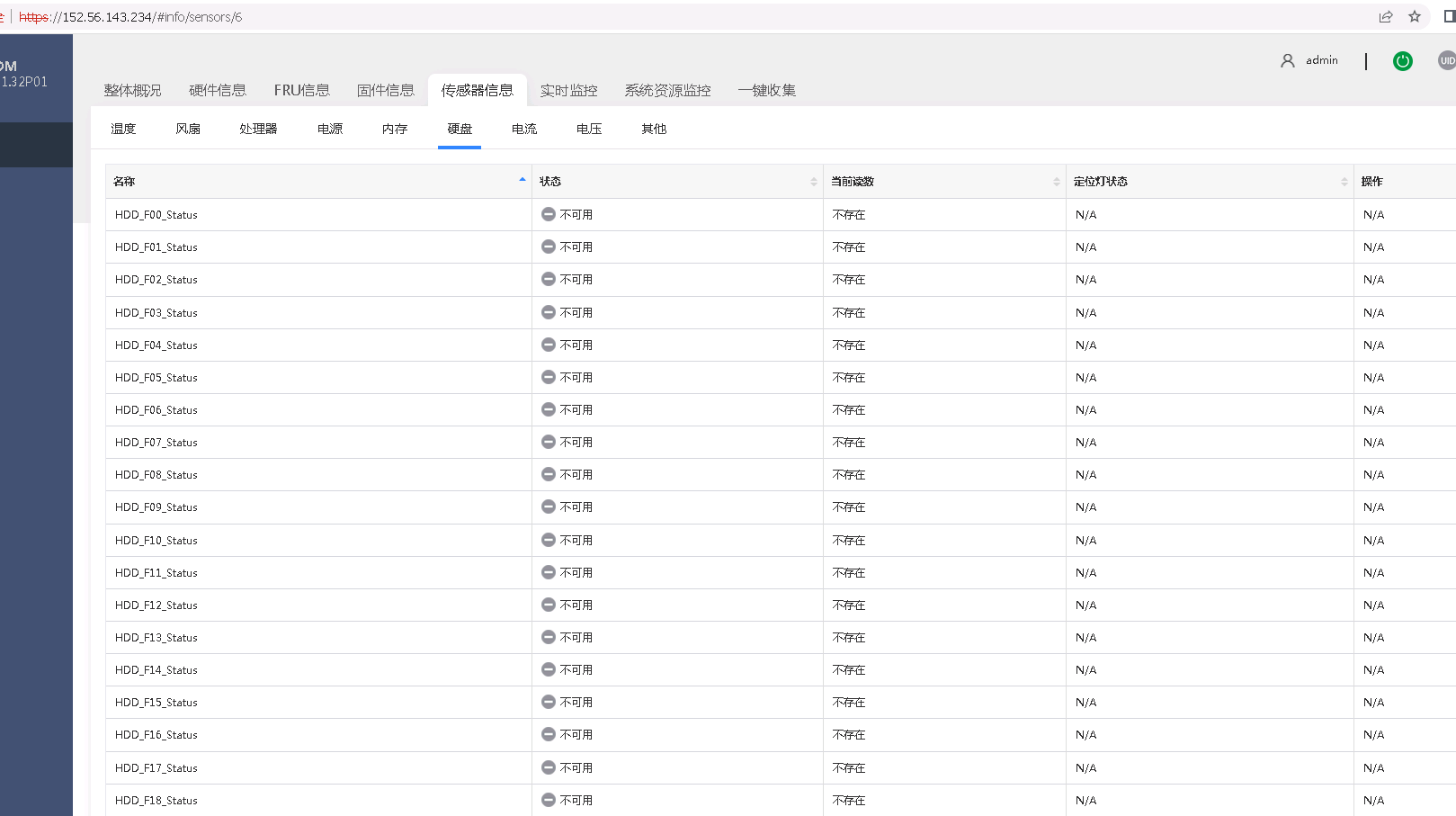This screenshot has height=816, width=1456.
Task: Open the 一键收集 tab
Action: point(766,90)
